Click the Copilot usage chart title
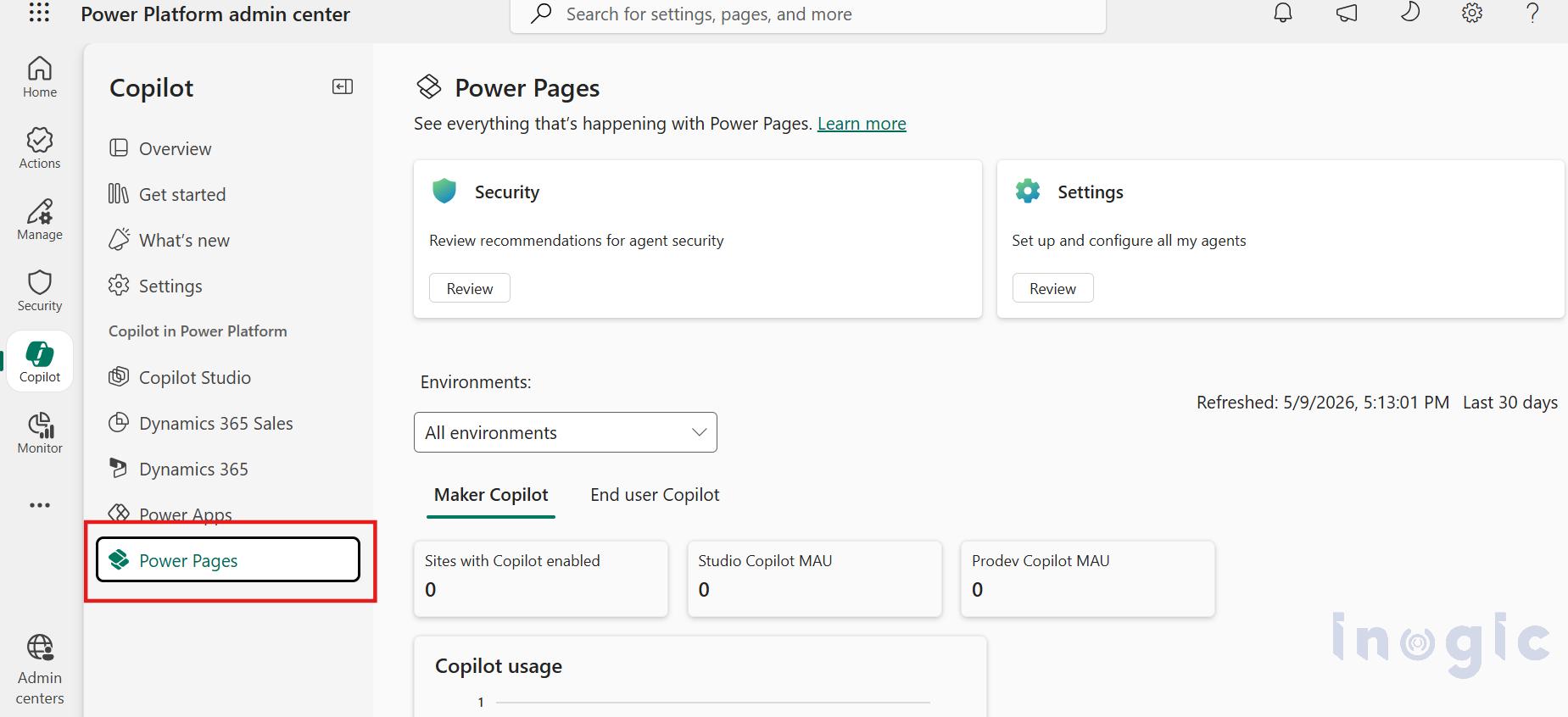 [x=499, y=666]
